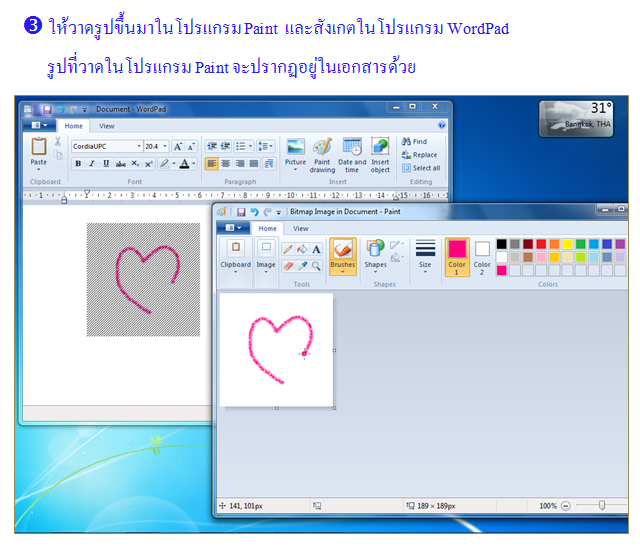Screen dimensions: 640x549
Task: Open WordPad Home tab
Action: click(x=73, y=126)
